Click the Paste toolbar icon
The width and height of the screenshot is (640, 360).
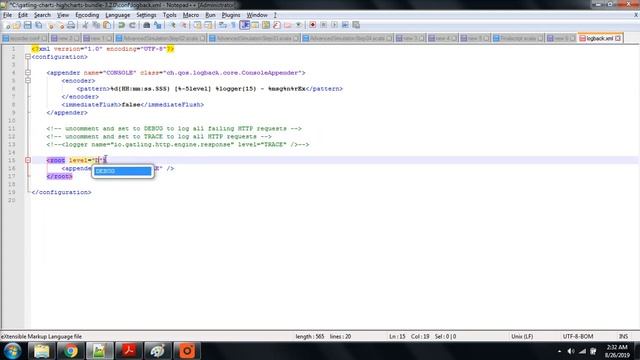point(107,25)
